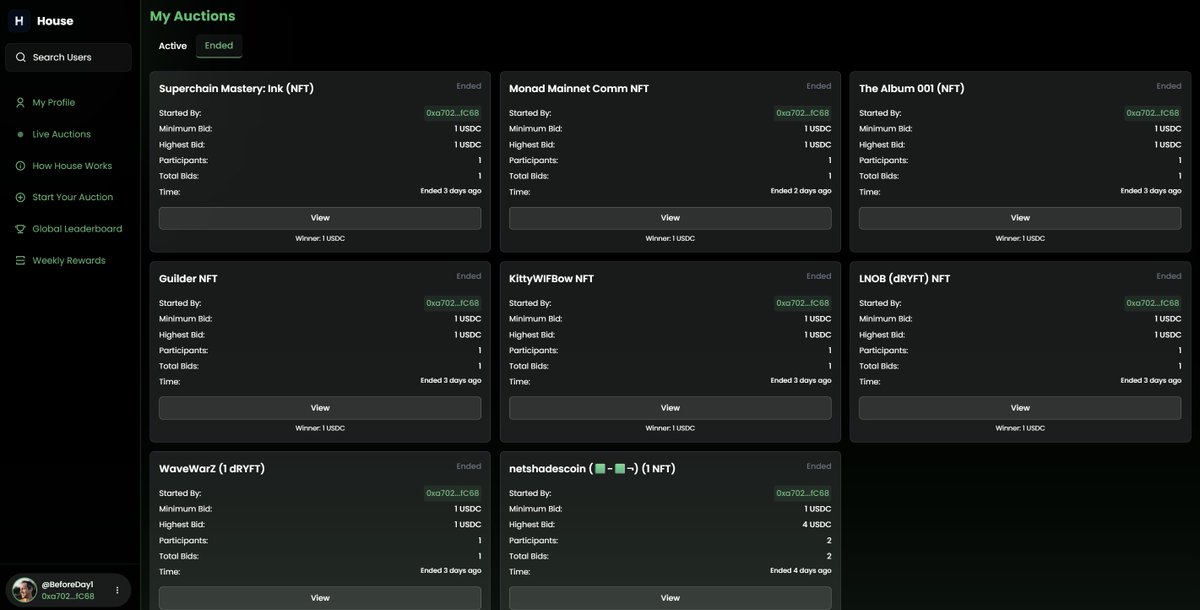Screen dimensions: 1200x610
Task: View the Guilder NFT auction
Action: pos(320,408)
